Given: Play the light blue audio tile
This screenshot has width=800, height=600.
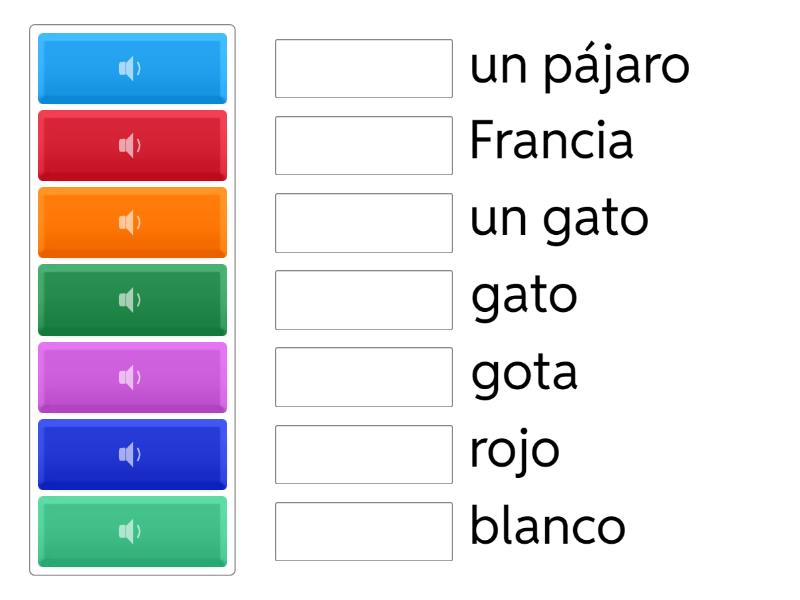Looking at the screenshot, I should [x=132, y=69].
